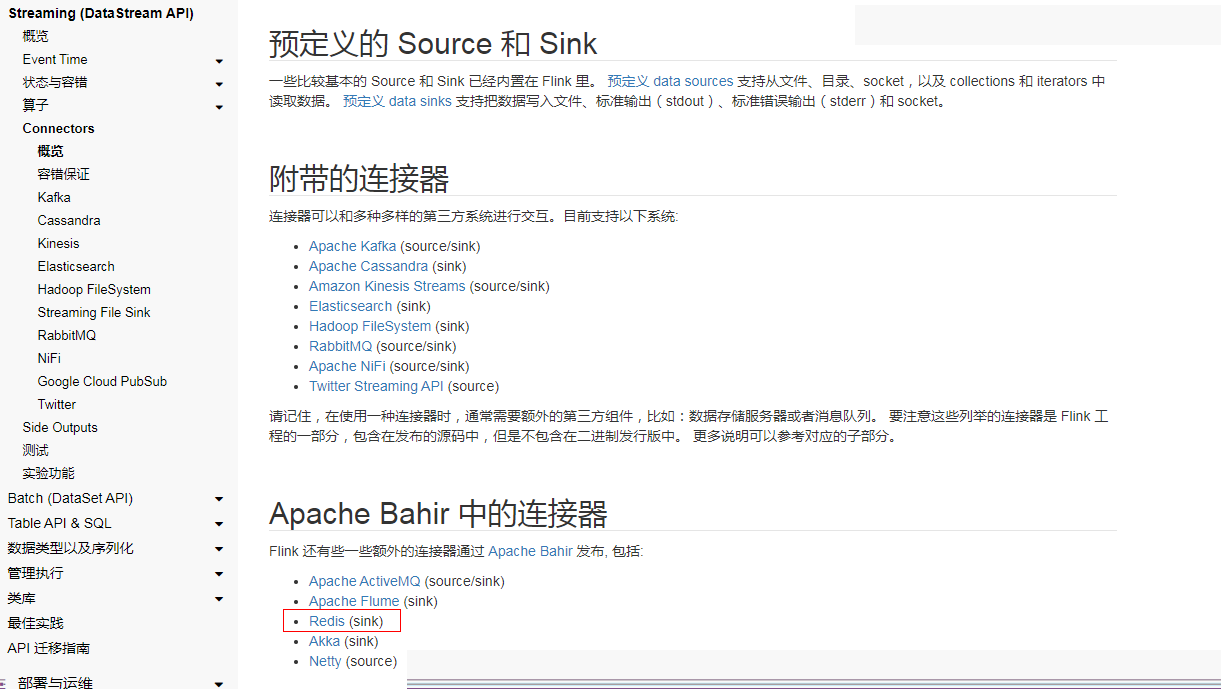This screenshot has height=689, width=1221.
Task: Open Table API & SQL sidebar label
Action: 59,523
